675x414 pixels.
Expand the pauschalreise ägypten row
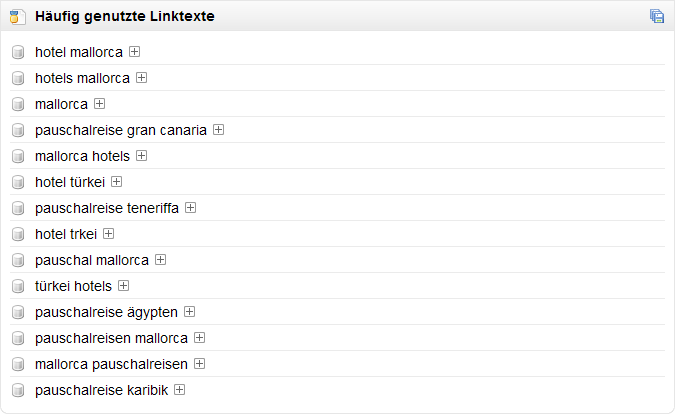click(190, 312)
